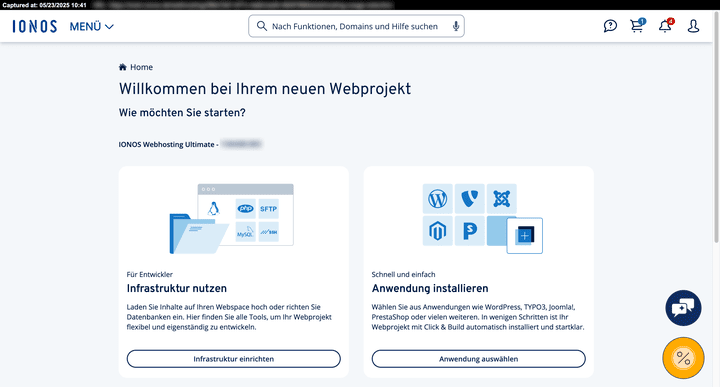Open the MENÜ dropdown

[x=91, y=27]
